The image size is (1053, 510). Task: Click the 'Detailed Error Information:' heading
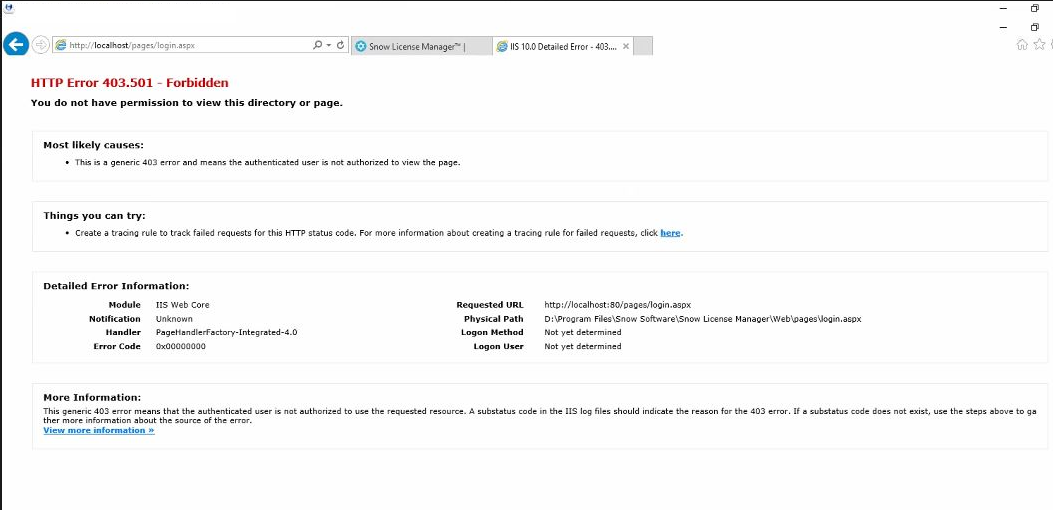[x=116, y=286]
